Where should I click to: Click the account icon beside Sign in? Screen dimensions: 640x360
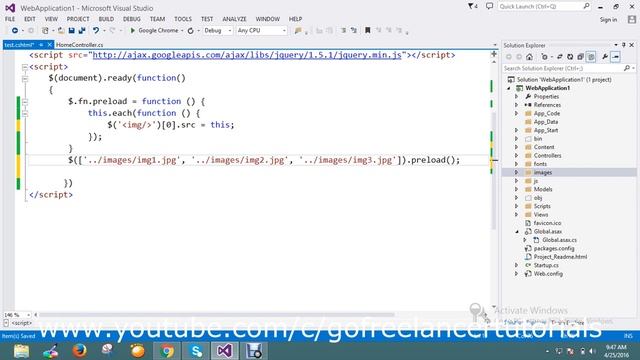[632, 19]
